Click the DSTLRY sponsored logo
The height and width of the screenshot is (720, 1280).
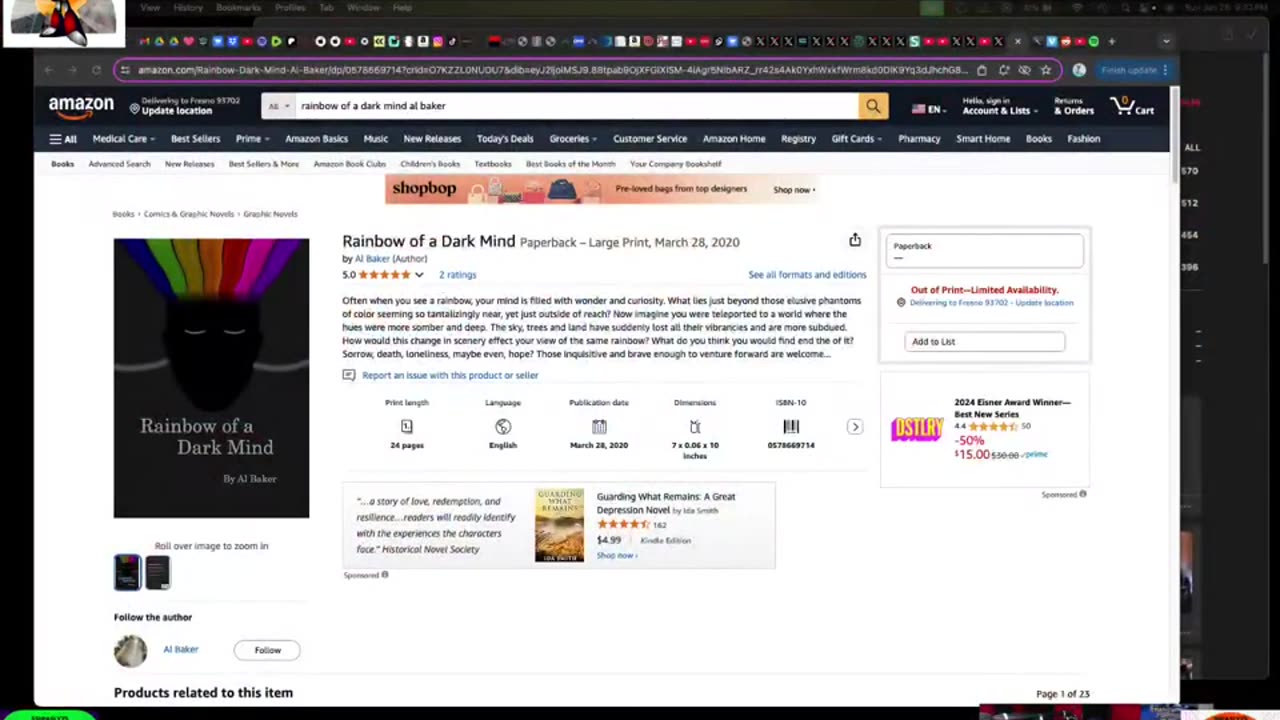click(x=917, y=429)
